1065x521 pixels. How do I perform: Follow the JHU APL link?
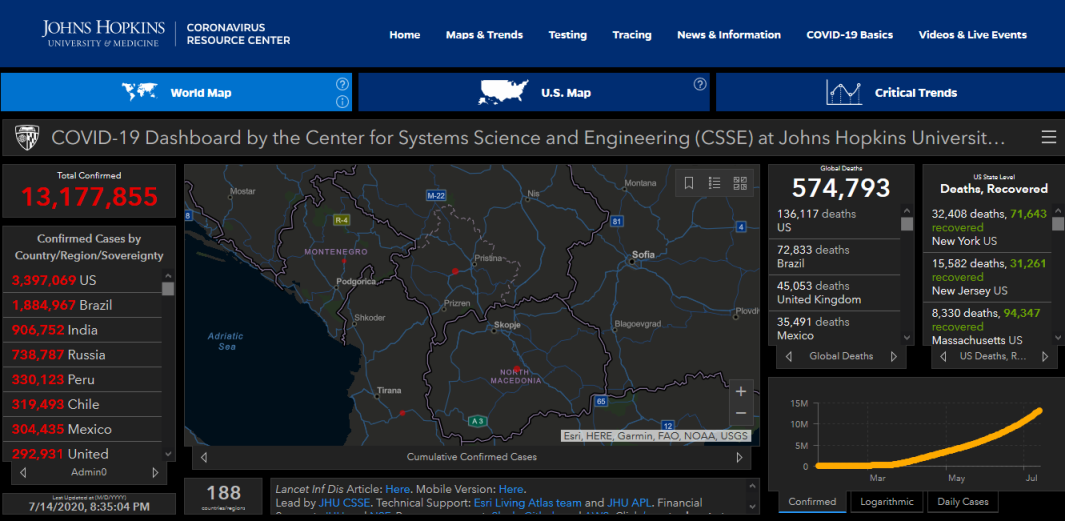629,503
